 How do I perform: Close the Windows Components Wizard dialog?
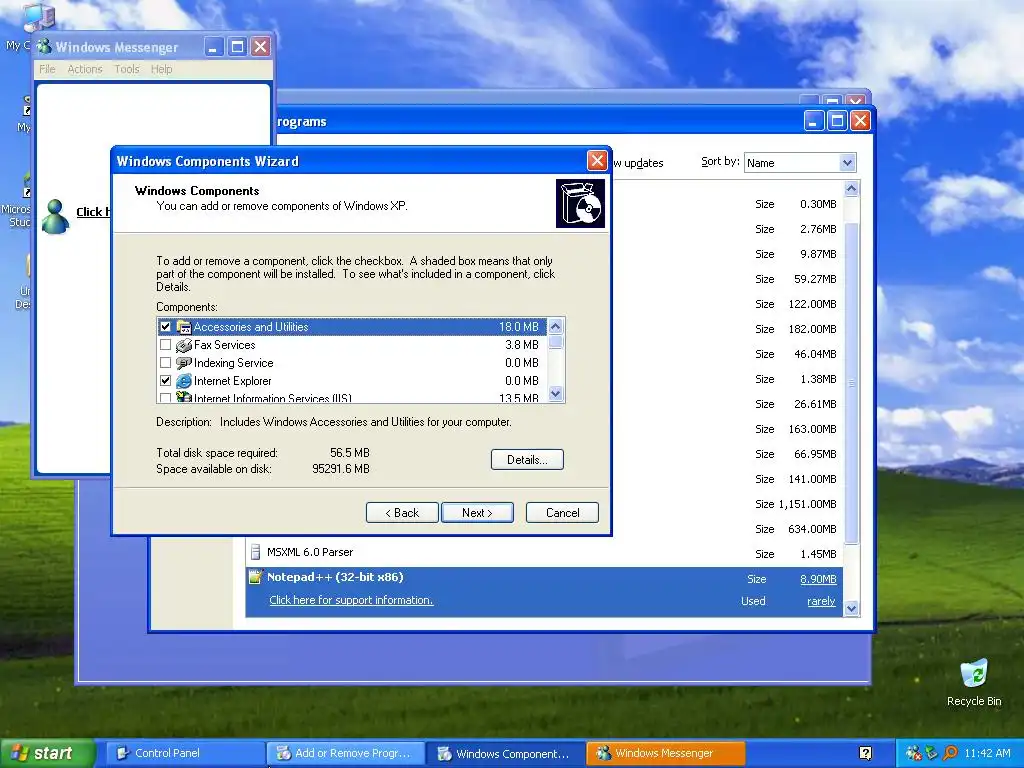pyautogui.click(x=597, y=161)
